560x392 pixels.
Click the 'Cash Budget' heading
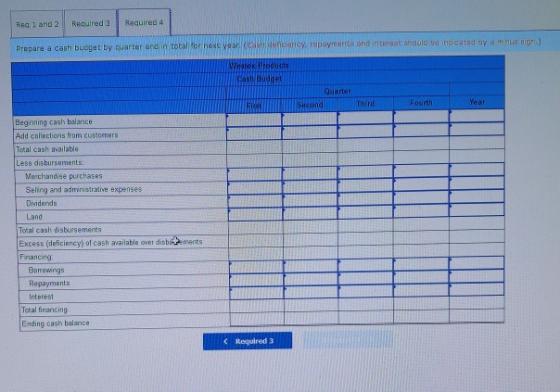tap(259, 79)
